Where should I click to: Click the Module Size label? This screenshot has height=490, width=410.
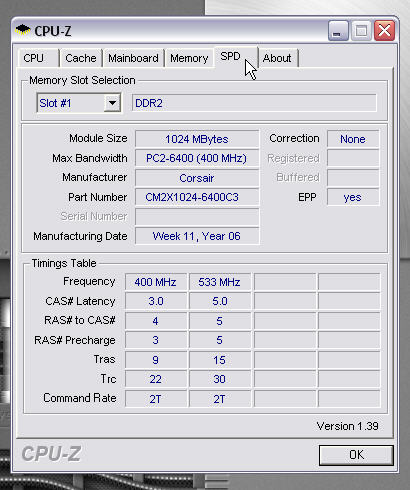point(98,138)
